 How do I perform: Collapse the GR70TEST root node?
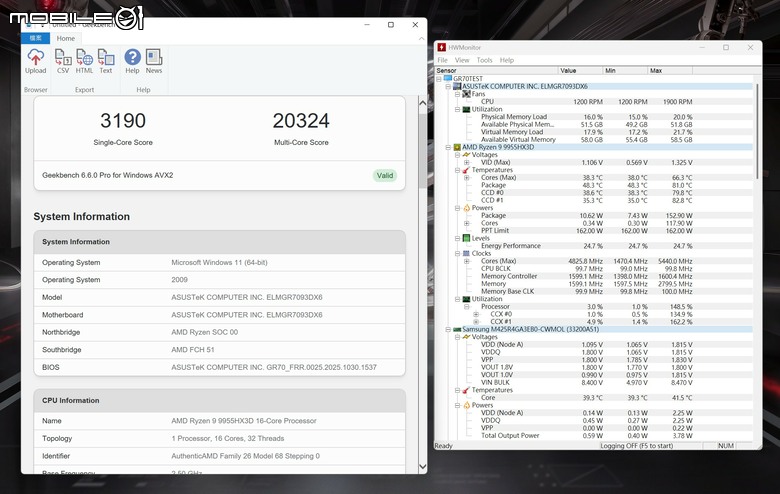(x=439, y=79)
